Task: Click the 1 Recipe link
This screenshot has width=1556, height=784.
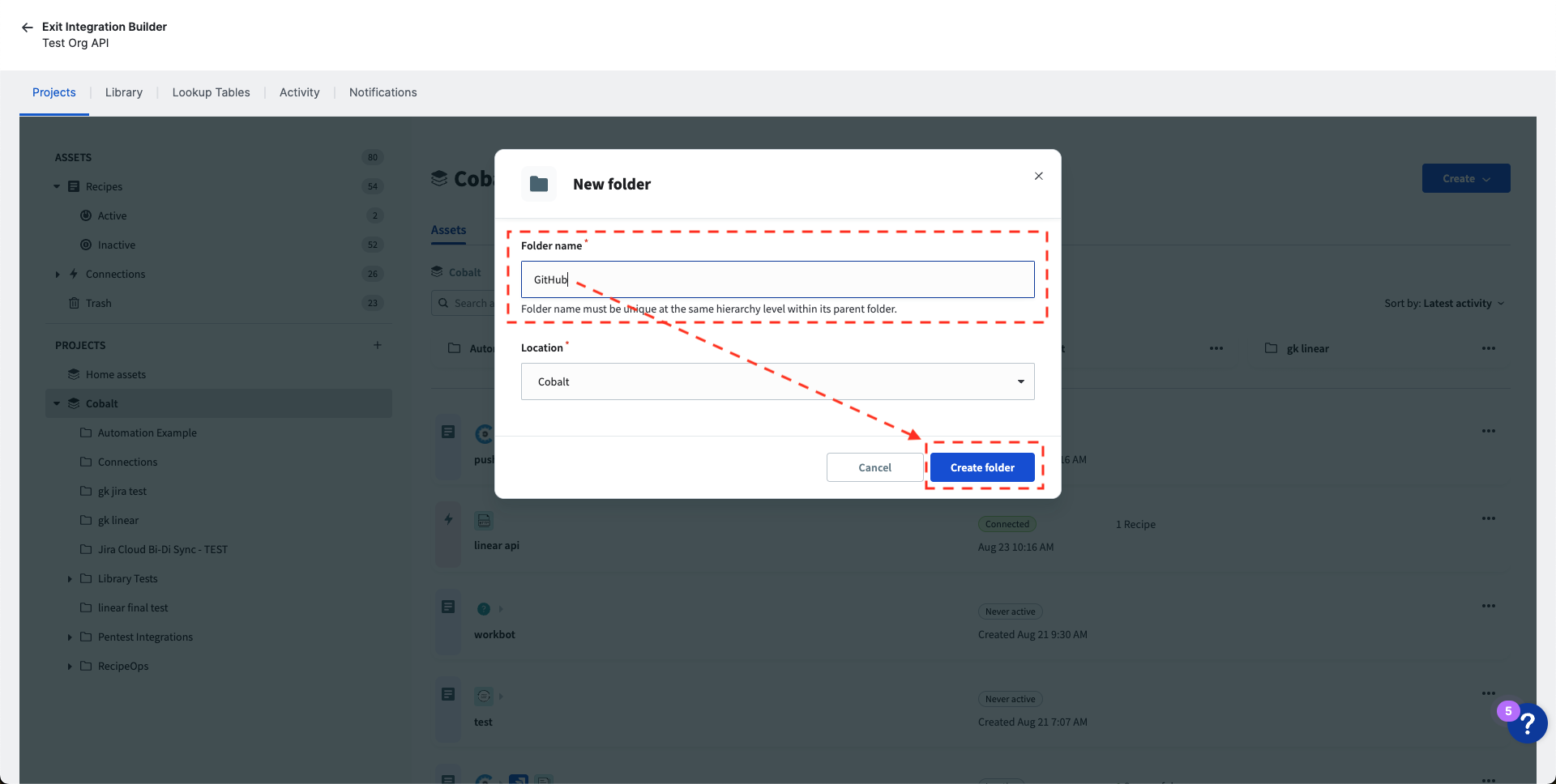Action: [1135, 524]
